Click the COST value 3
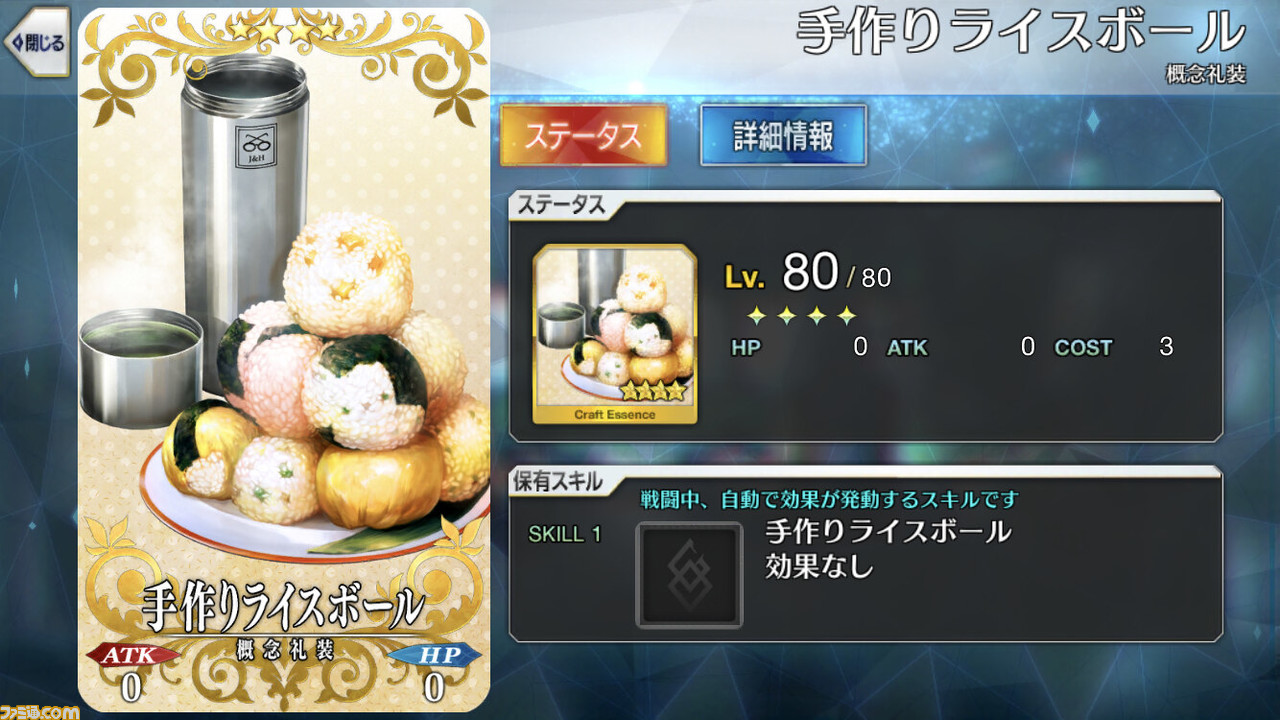 click(1166, 347)
